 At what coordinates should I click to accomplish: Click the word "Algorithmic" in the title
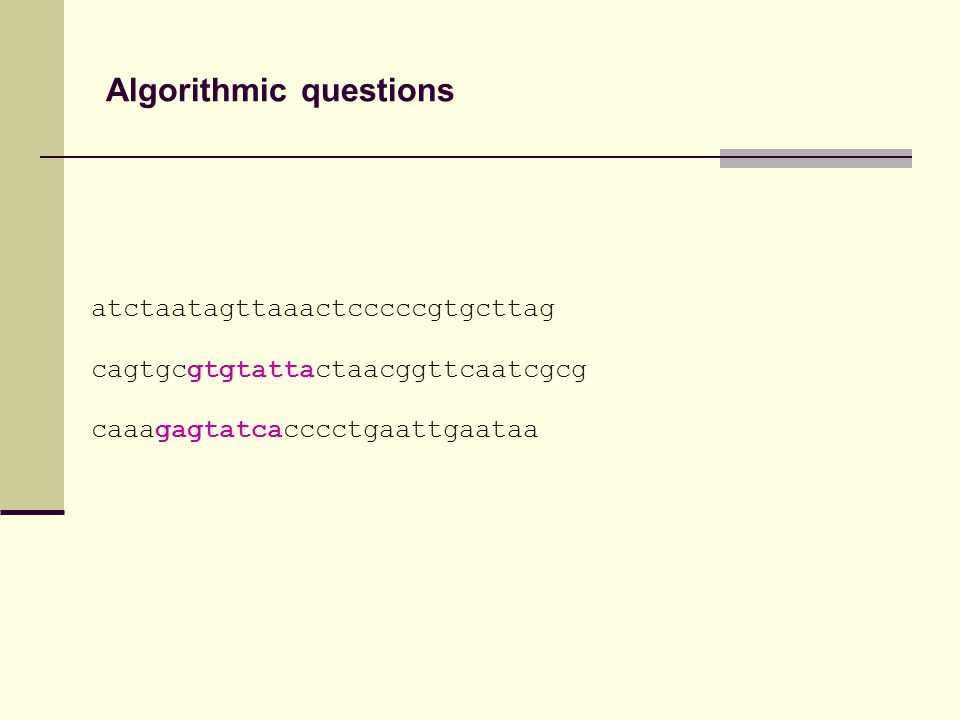[x=196, y=91]
